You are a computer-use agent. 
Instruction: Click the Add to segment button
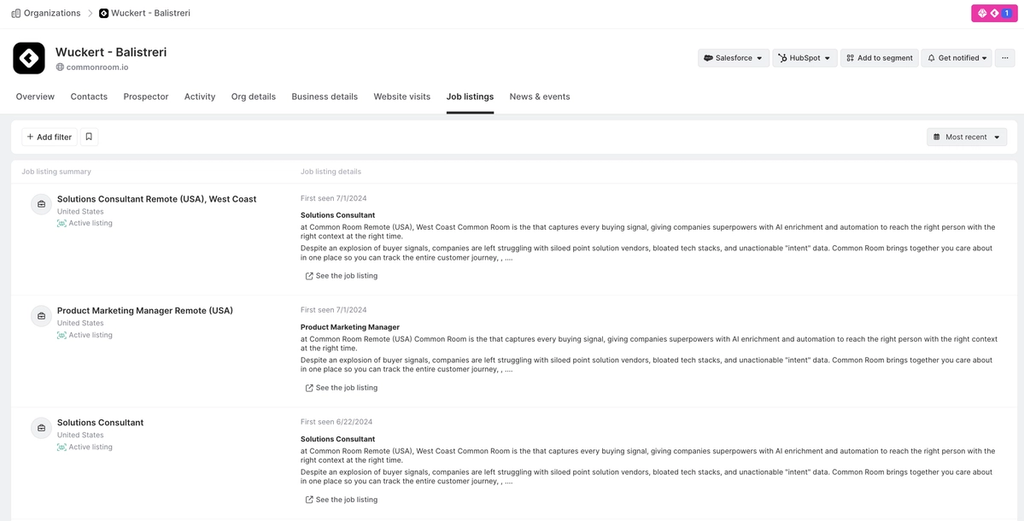[880, 58]
